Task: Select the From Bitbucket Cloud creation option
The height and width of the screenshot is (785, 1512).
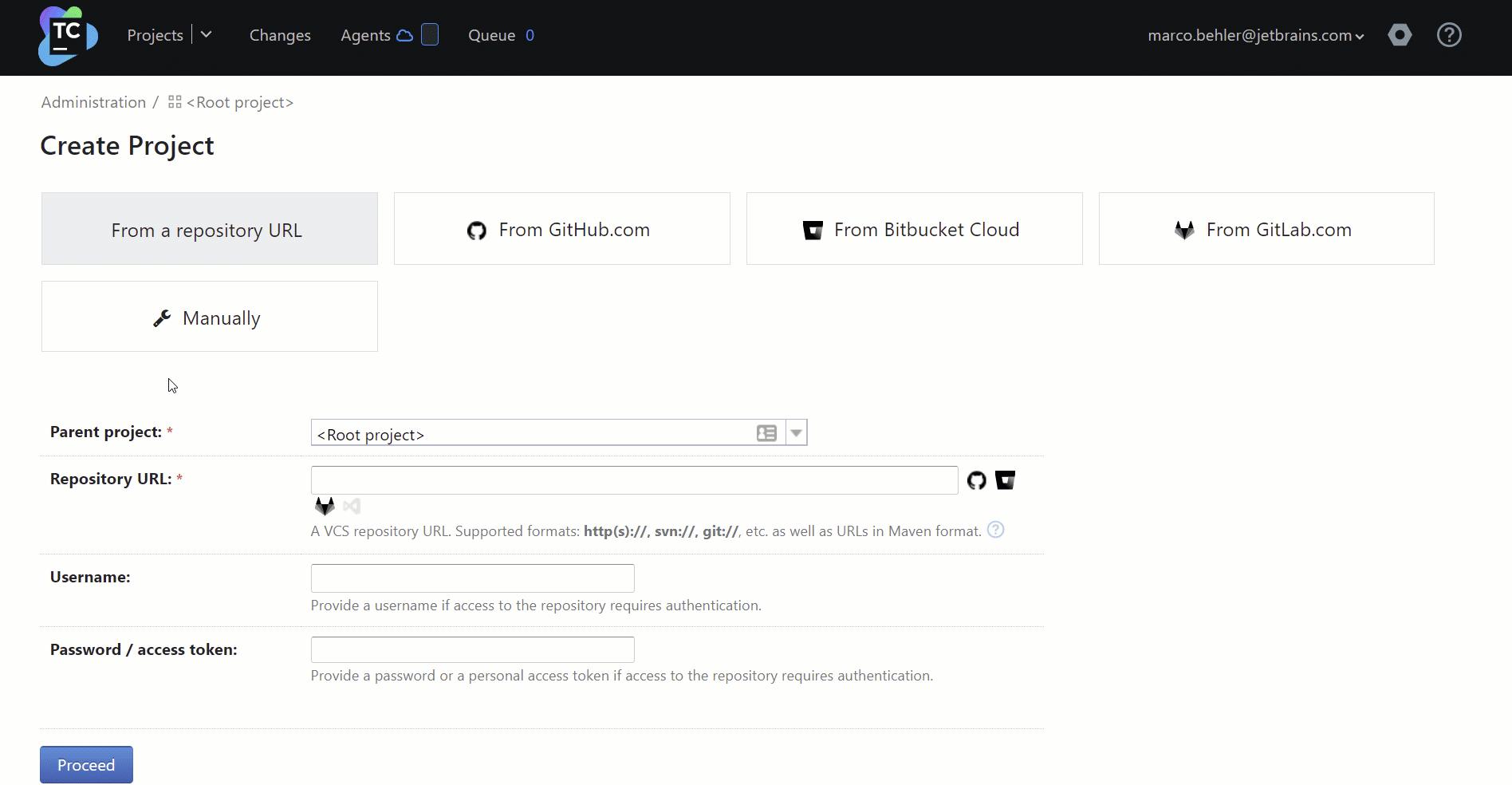Action: tap(914, 229)
